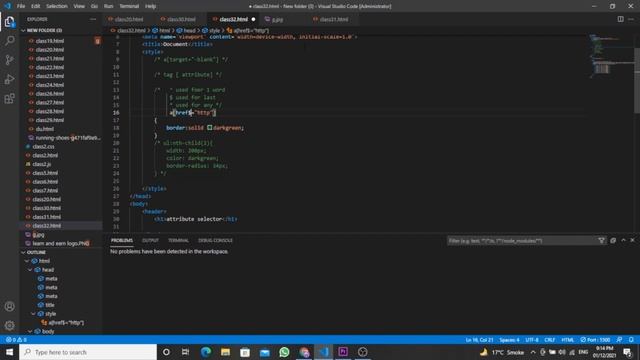Open the Run and Debug view
The image size is (640, 360).
point(9,79)
